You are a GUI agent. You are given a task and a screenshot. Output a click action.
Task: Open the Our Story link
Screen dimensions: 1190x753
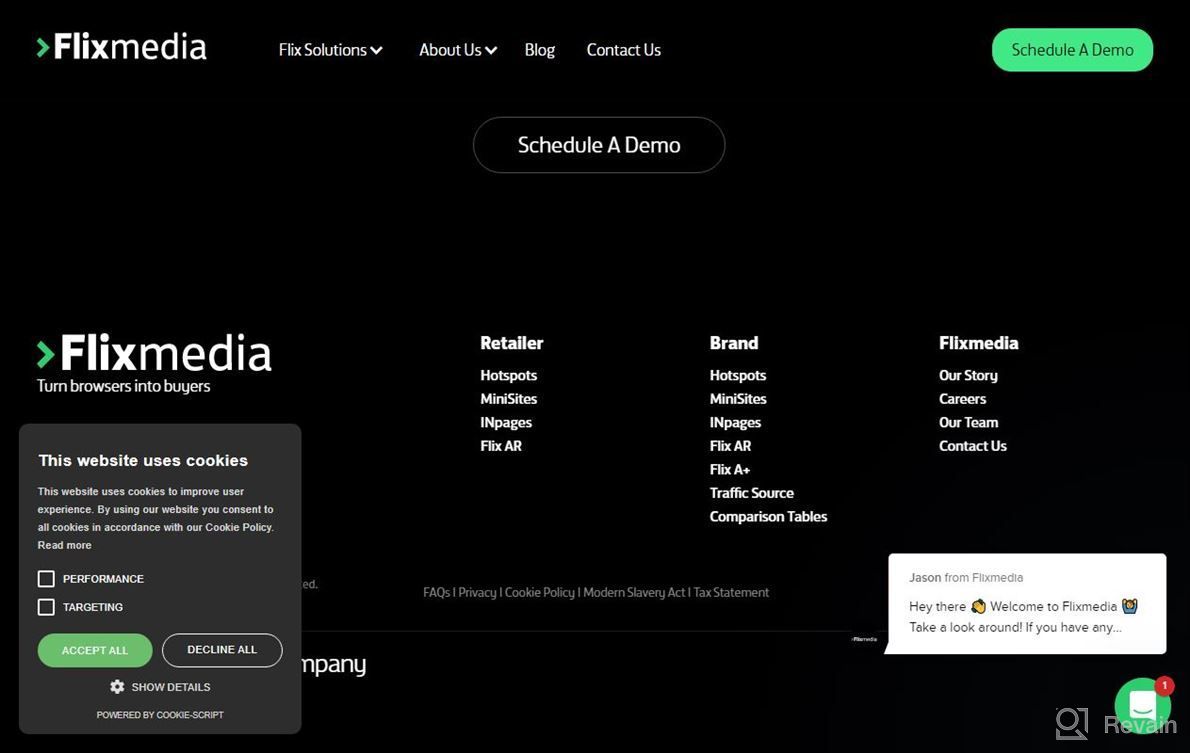pos(968,376)
